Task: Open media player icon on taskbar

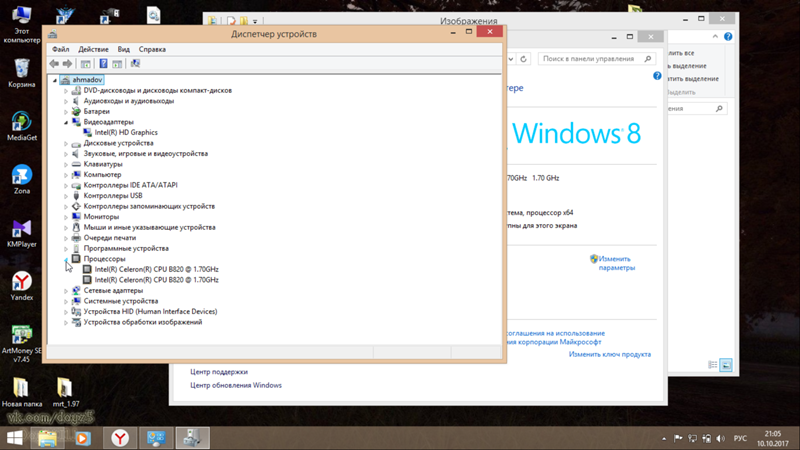Action: 82,438
